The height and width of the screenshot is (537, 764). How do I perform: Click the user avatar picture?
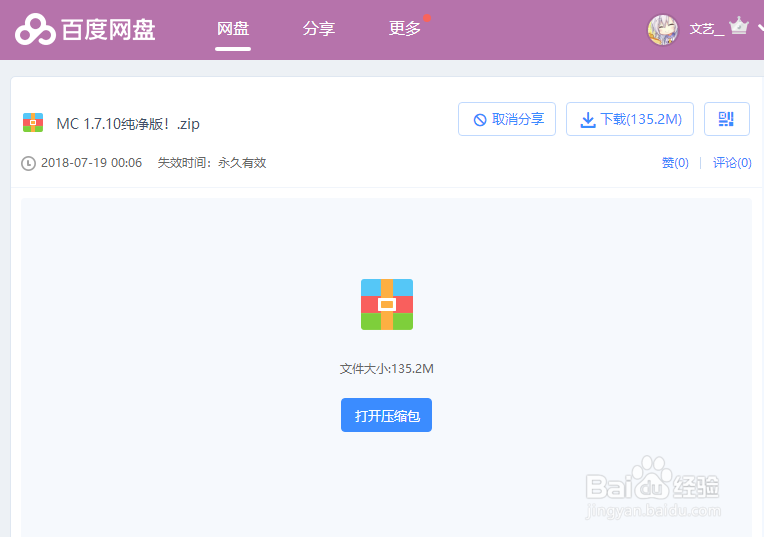tap(663, 30)
